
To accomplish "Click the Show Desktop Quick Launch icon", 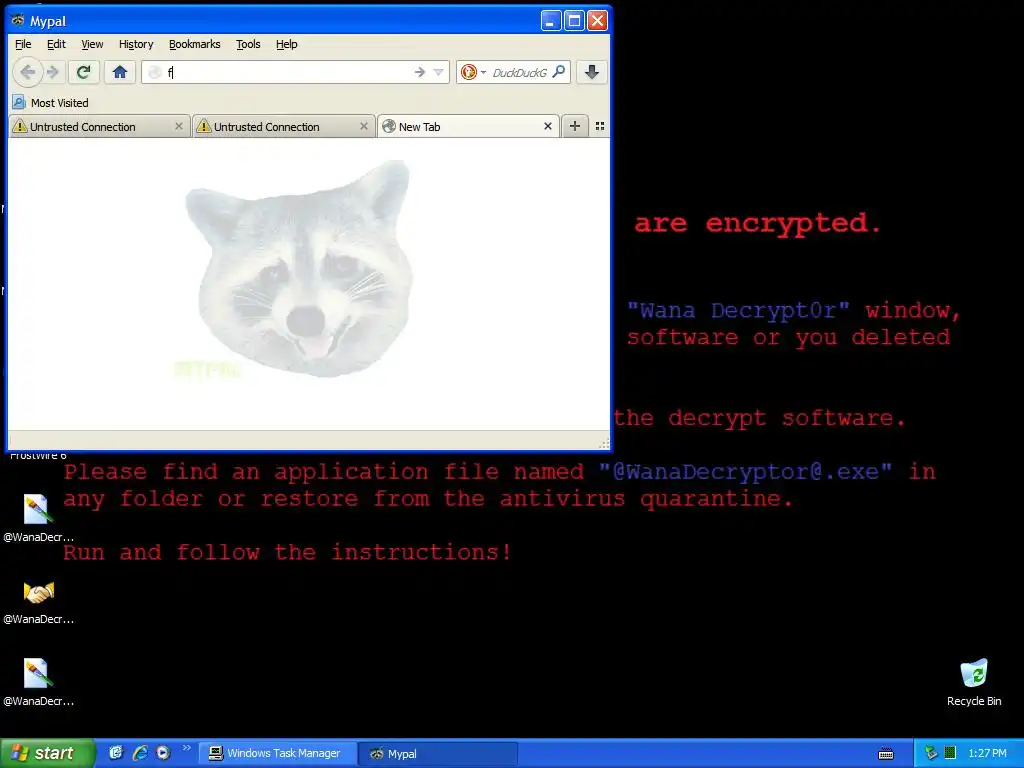I will click(x=116, y=753).
